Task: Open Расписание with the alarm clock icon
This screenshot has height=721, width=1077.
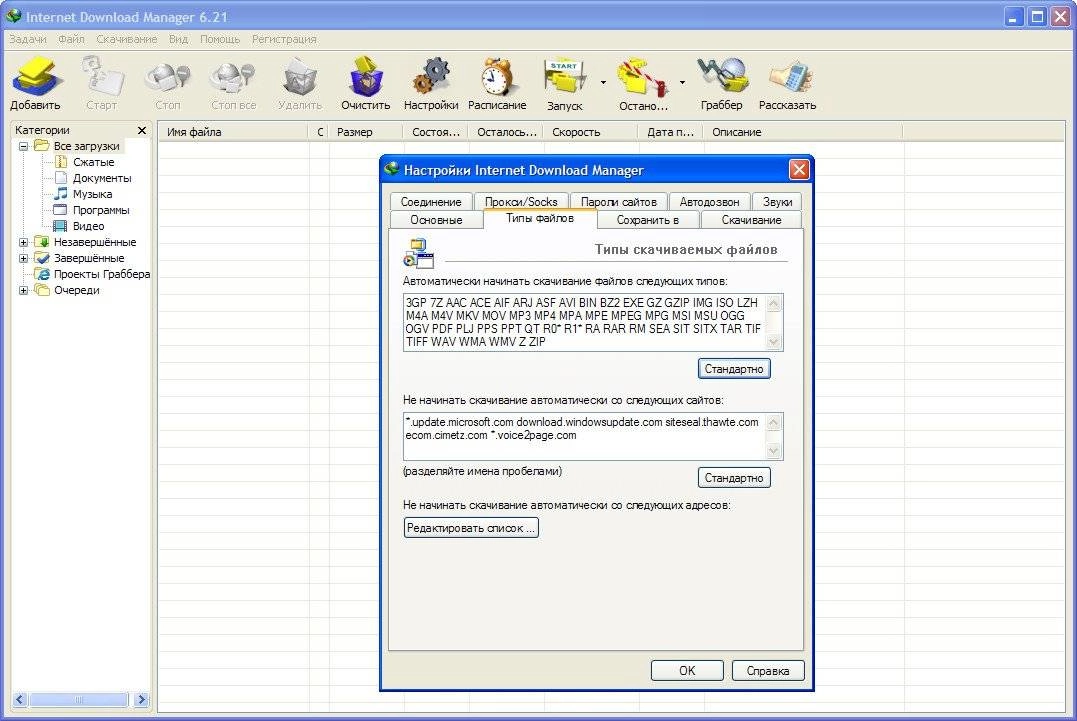Action: coord(497,83)
